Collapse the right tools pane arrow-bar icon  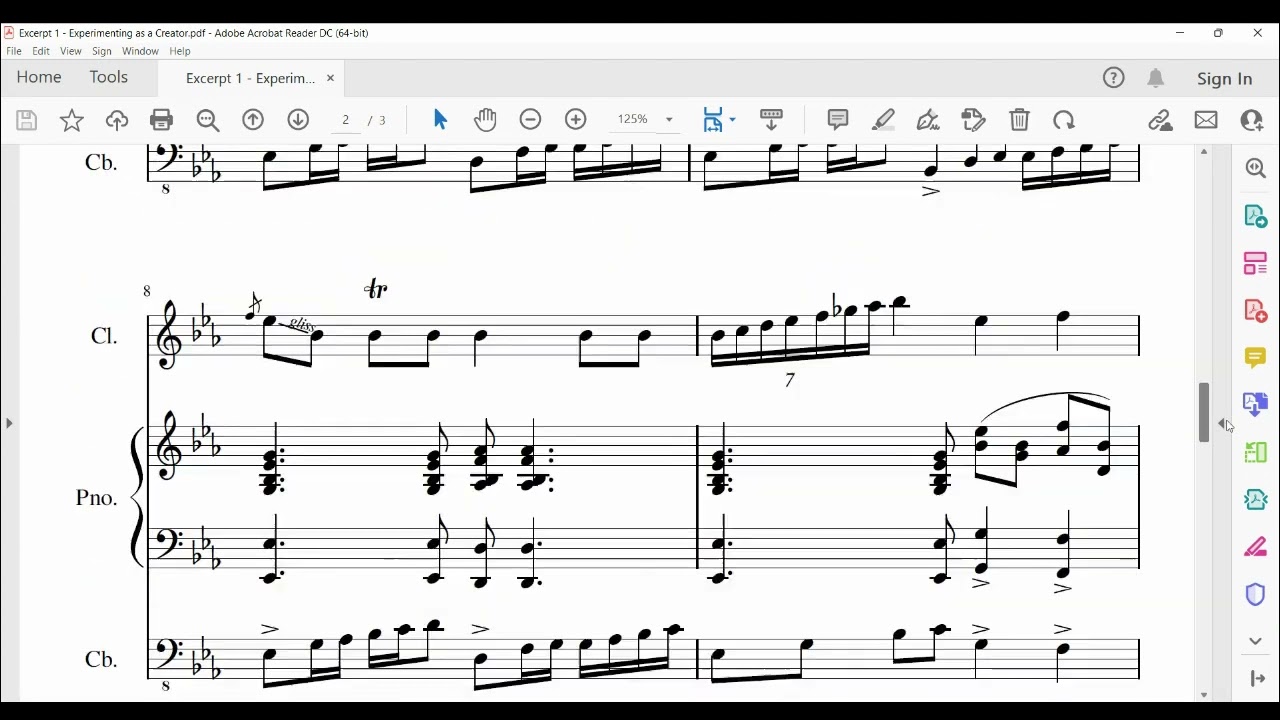click(1257, 679)
